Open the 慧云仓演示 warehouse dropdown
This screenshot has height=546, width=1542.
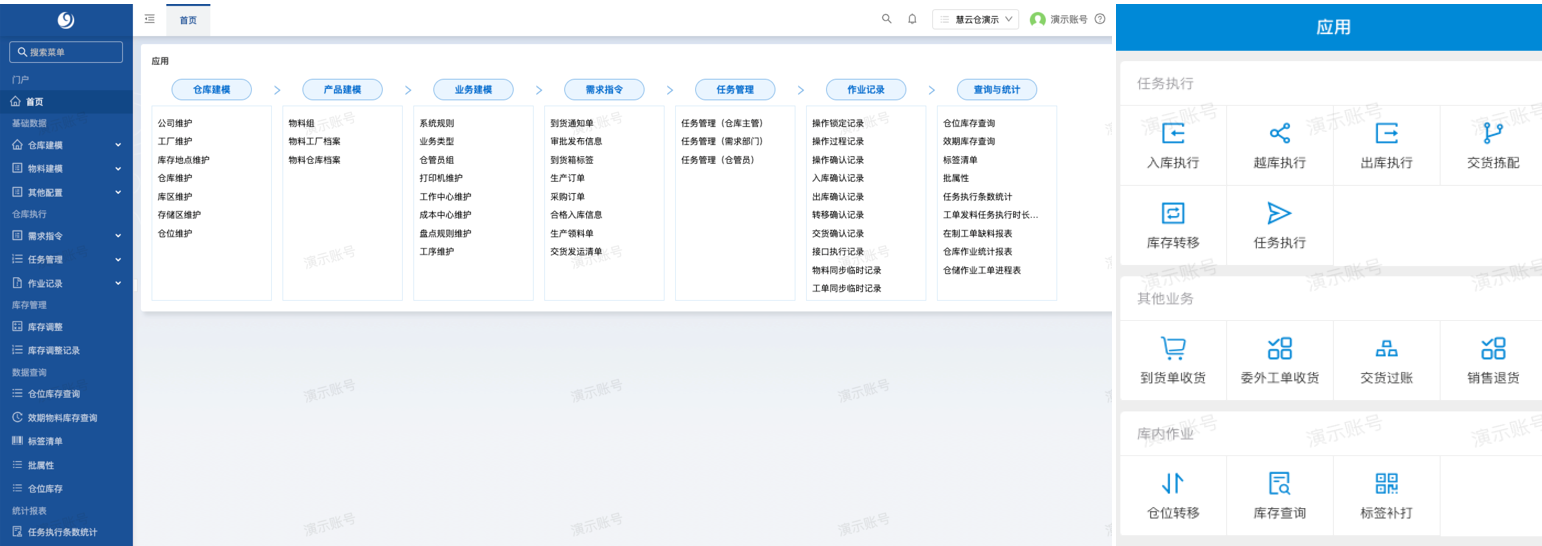[975, 19]
